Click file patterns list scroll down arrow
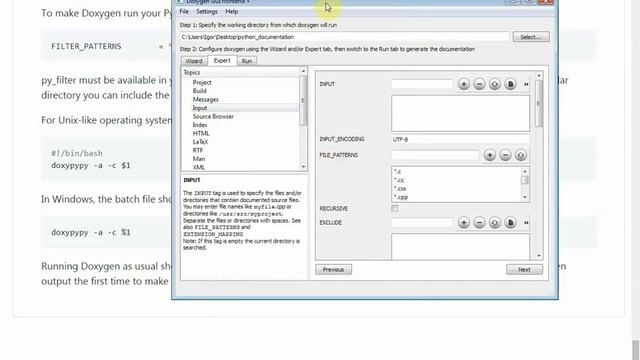640x360 pixels. (x=525, y=197)
